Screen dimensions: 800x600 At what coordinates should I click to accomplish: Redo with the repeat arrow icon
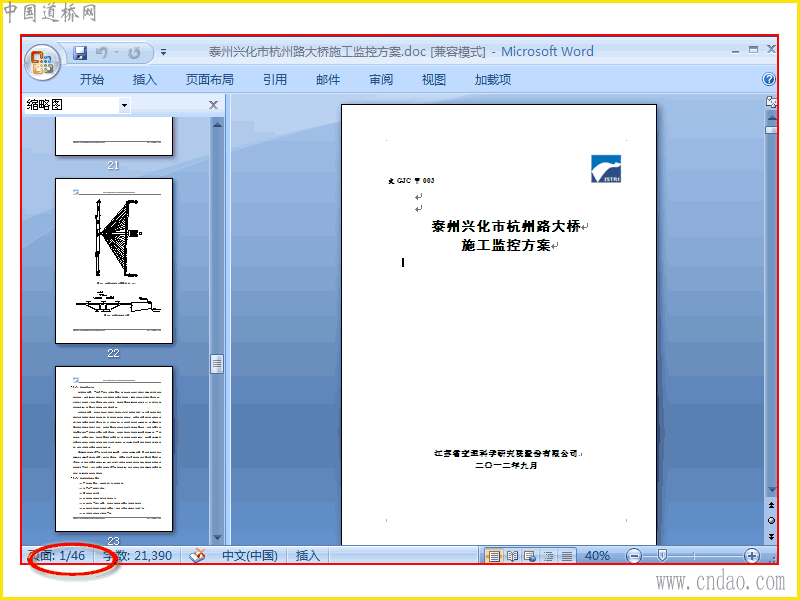(x=134, y=53)
